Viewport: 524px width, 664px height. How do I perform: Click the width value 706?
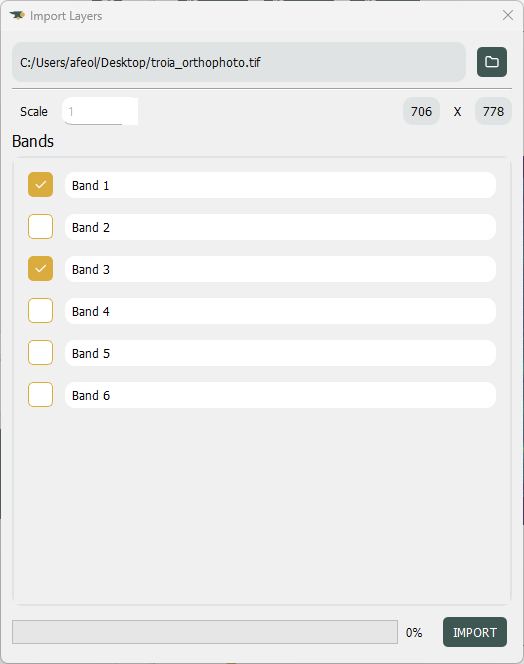click(421, 111)
